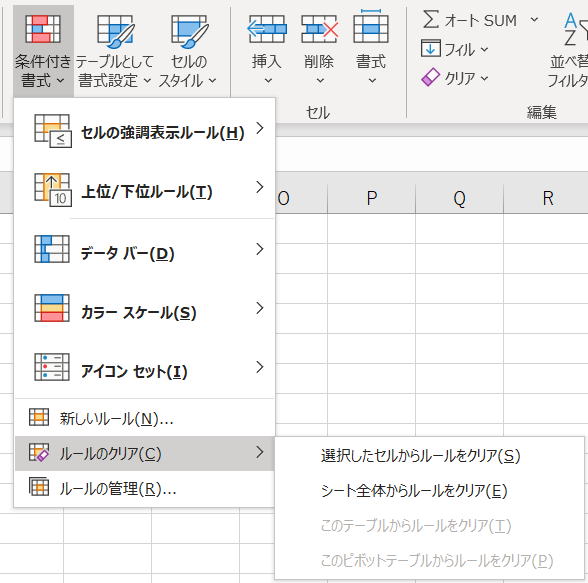Click the 並べ替えとフィルター A-Z icon
588x583 pixels.
[x=576, y=29]
